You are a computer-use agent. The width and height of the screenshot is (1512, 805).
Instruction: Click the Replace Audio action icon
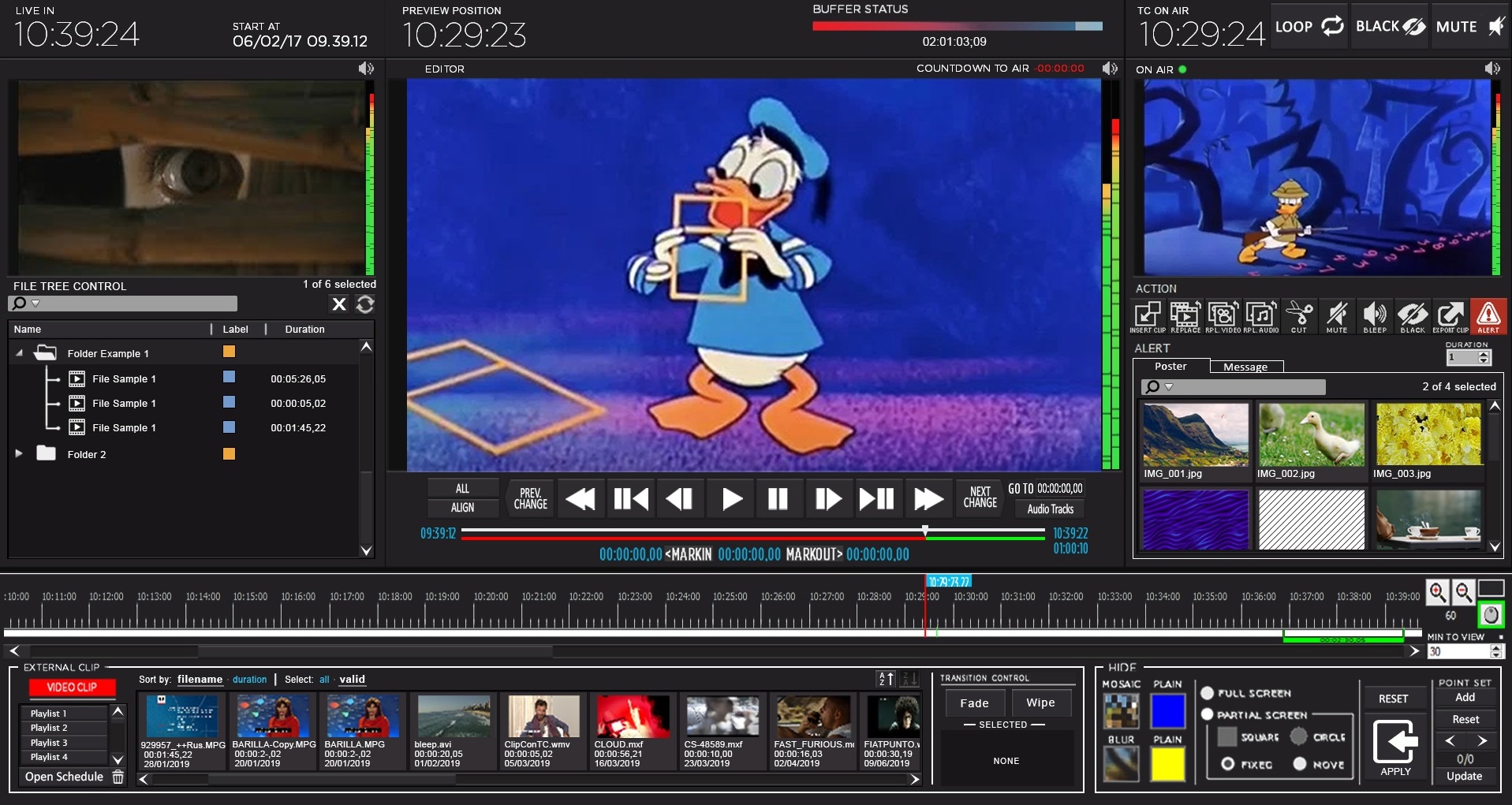(x=1260, y=315)
